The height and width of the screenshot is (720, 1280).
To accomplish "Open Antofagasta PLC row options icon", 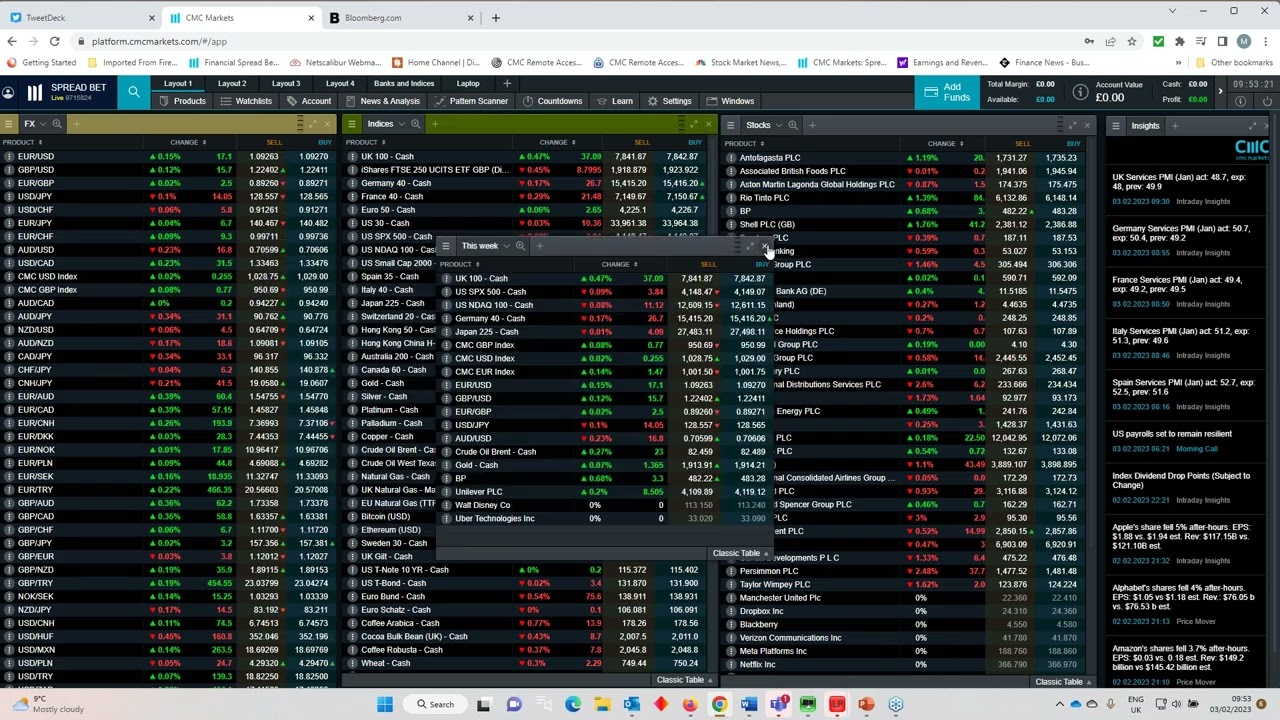I will point(731,158).
